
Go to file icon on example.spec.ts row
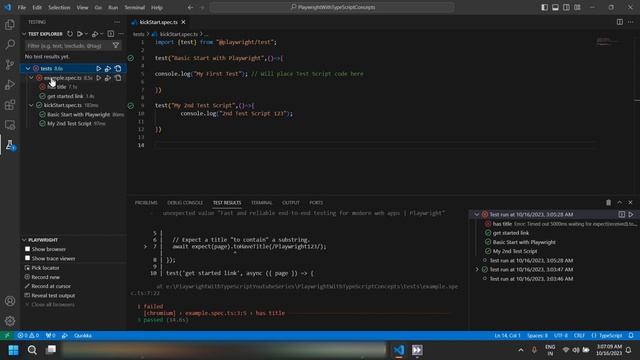pyautogui.click(x=118, y=78)
